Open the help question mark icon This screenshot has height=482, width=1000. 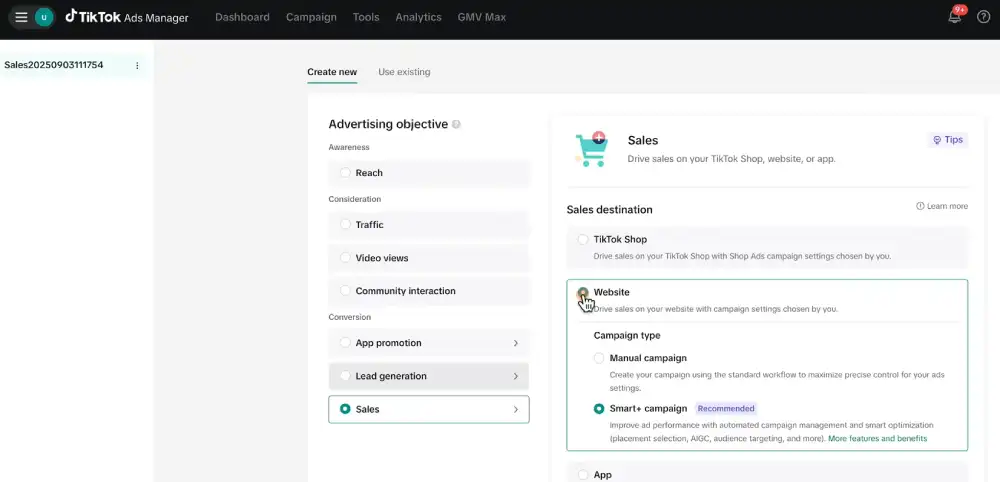pyautogui.click(x=983, y=17)
